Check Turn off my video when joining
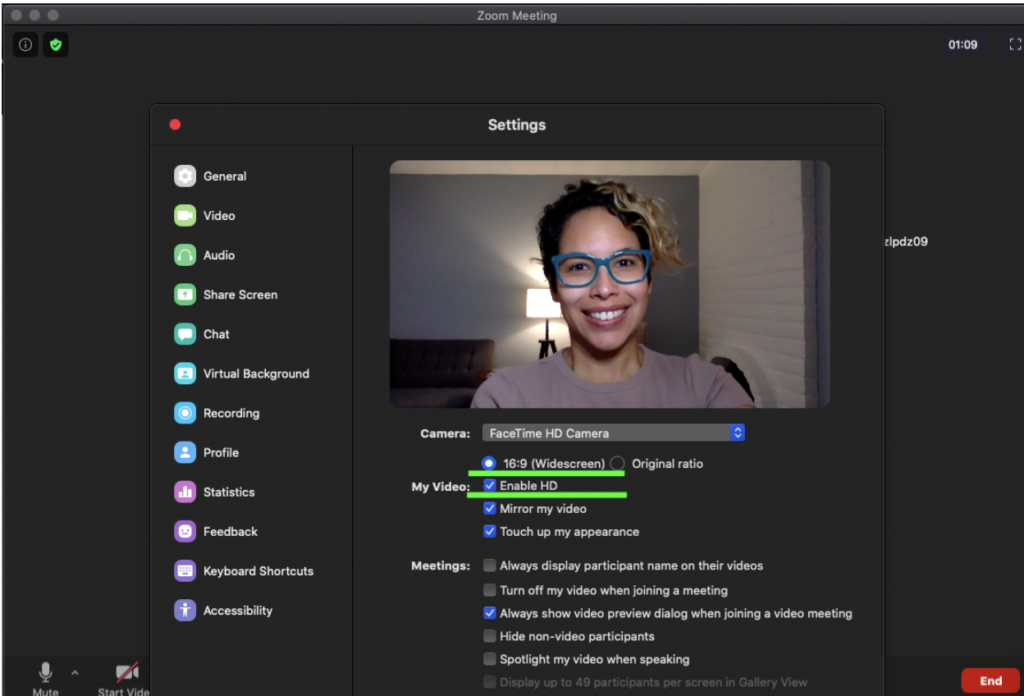Viewport: 1024px width, 696px height. pyautogui.click(x=489, y=590)
